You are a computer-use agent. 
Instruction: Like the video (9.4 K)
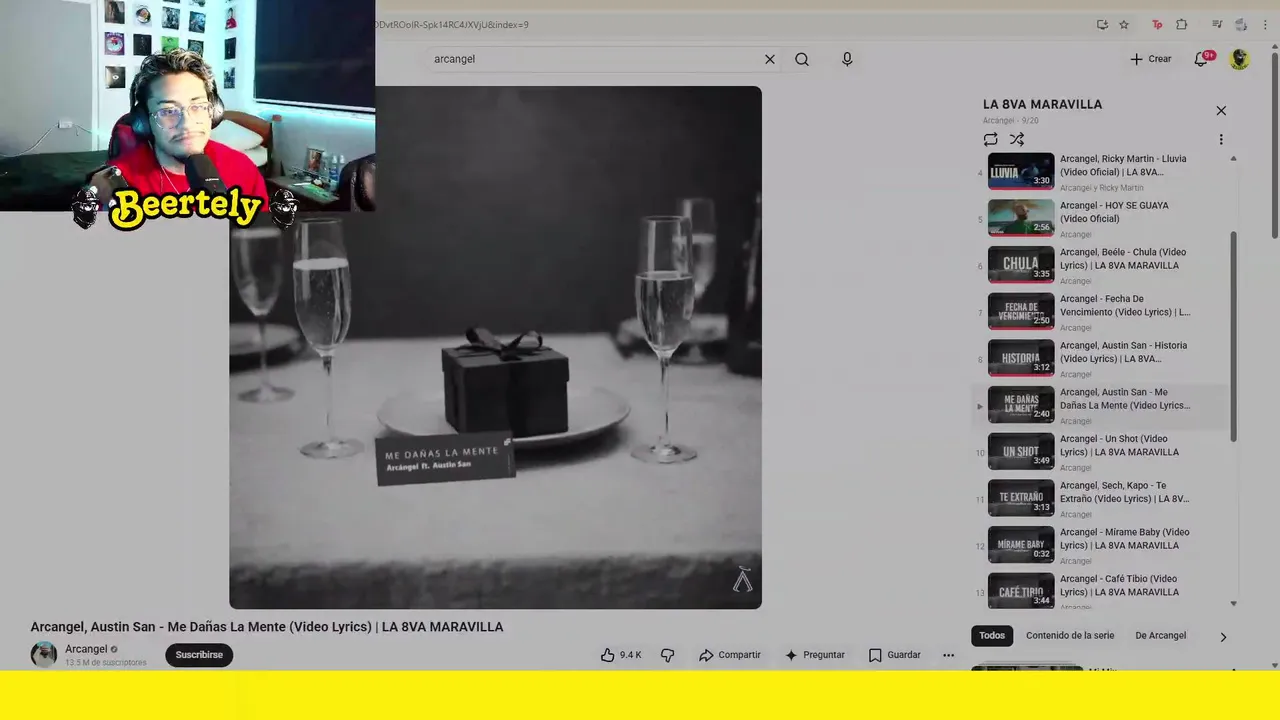coord(621,655)
